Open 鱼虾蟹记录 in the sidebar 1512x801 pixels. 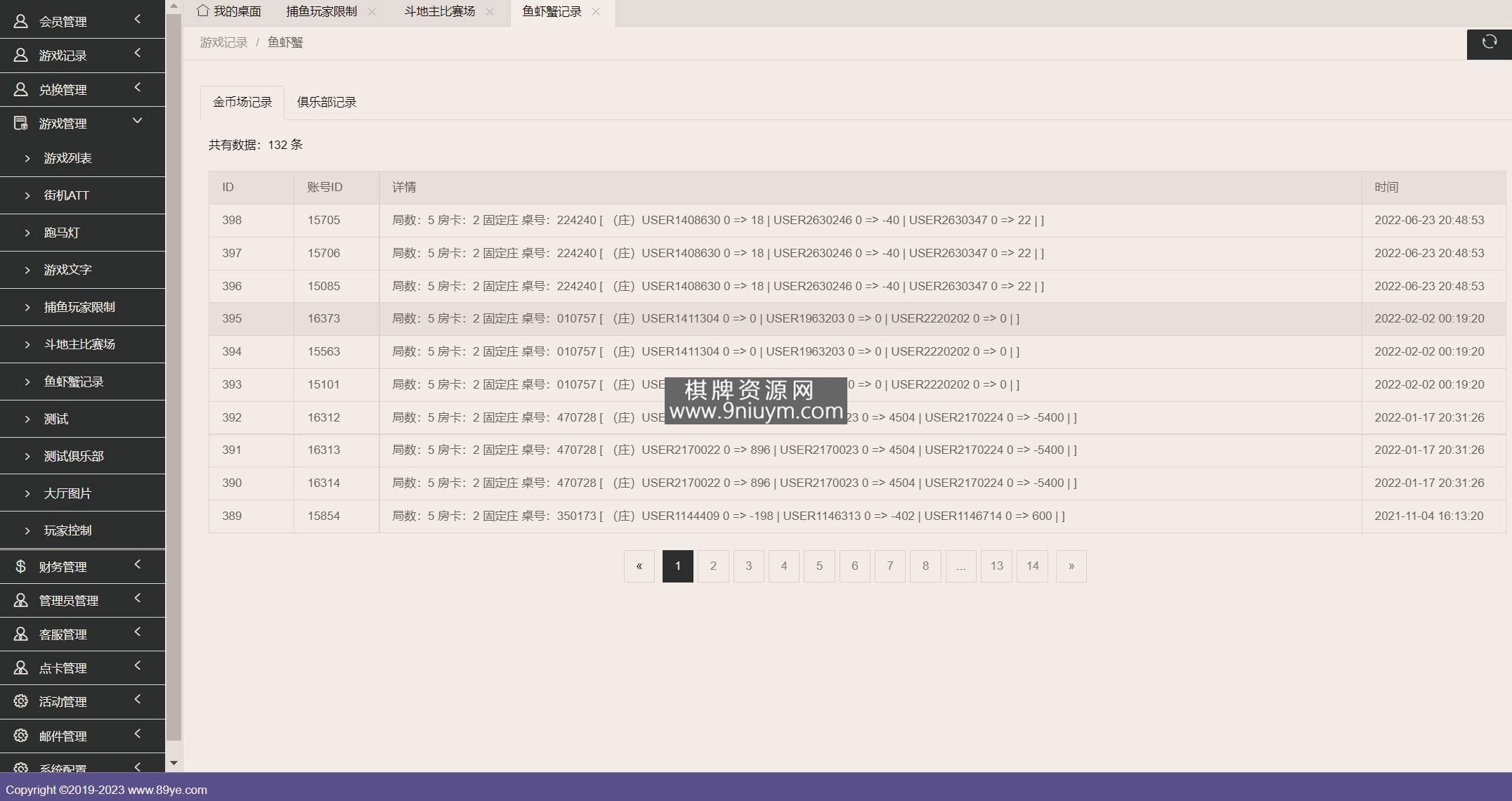[82, 382]
